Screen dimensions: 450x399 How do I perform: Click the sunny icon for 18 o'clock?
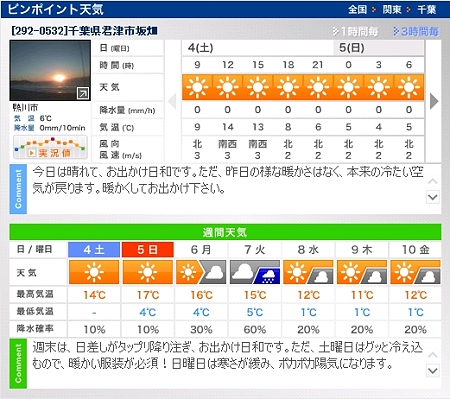pos(288,87)
